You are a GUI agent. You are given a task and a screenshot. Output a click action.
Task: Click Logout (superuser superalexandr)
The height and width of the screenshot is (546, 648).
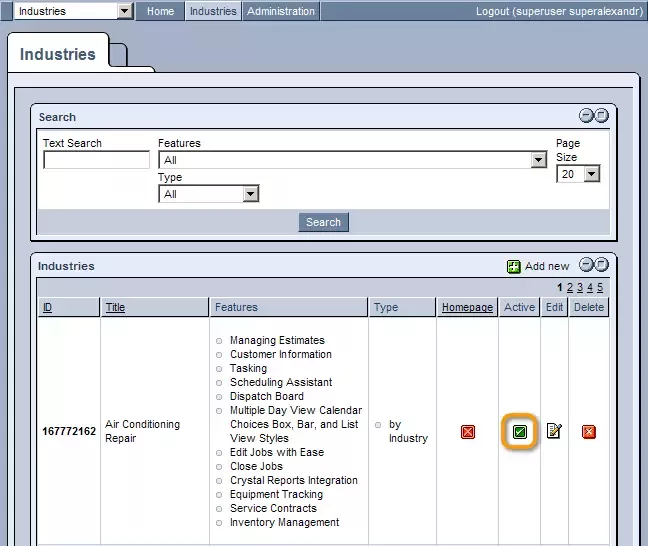coord(559,11)
